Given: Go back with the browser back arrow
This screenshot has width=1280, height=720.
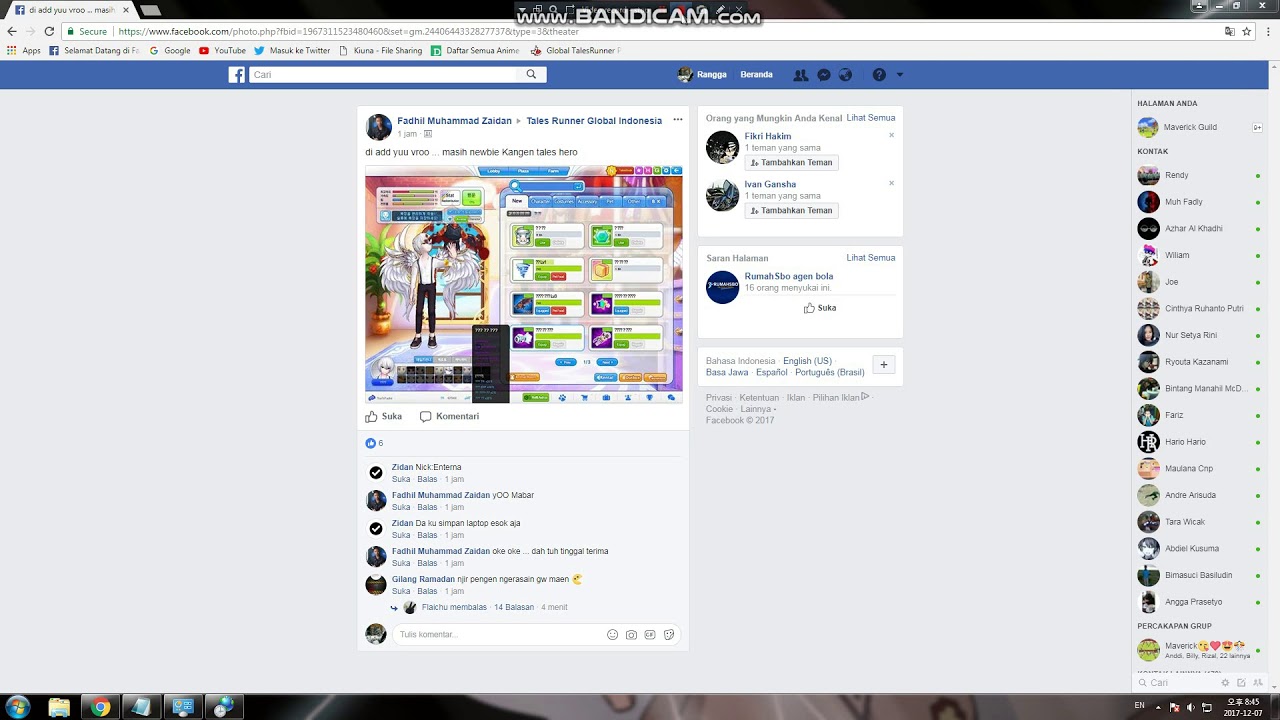Looking at the screenshot, I should tap(12, 31).
